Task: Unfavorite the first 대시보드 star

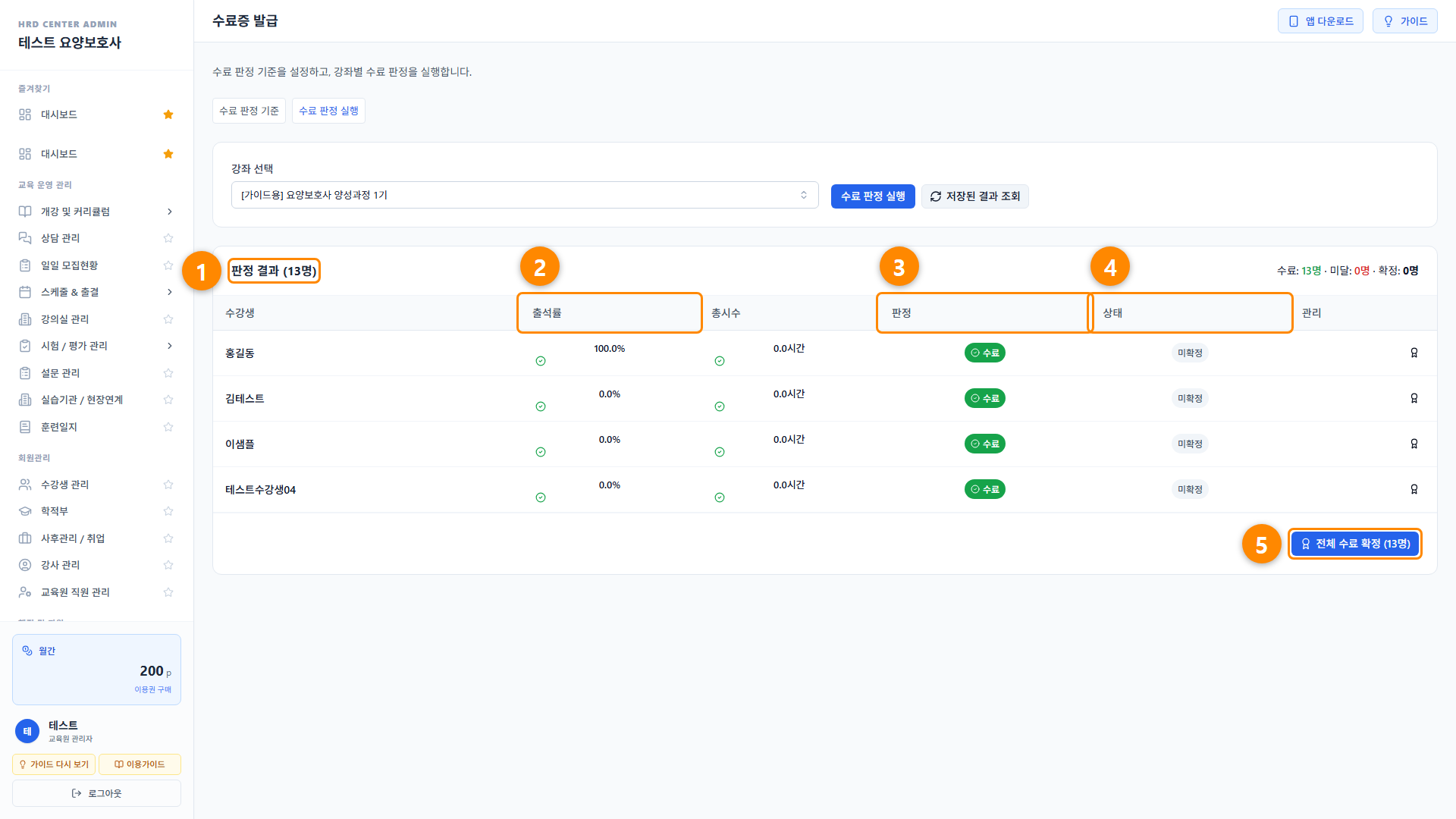Action: click(x=168, y=115)
